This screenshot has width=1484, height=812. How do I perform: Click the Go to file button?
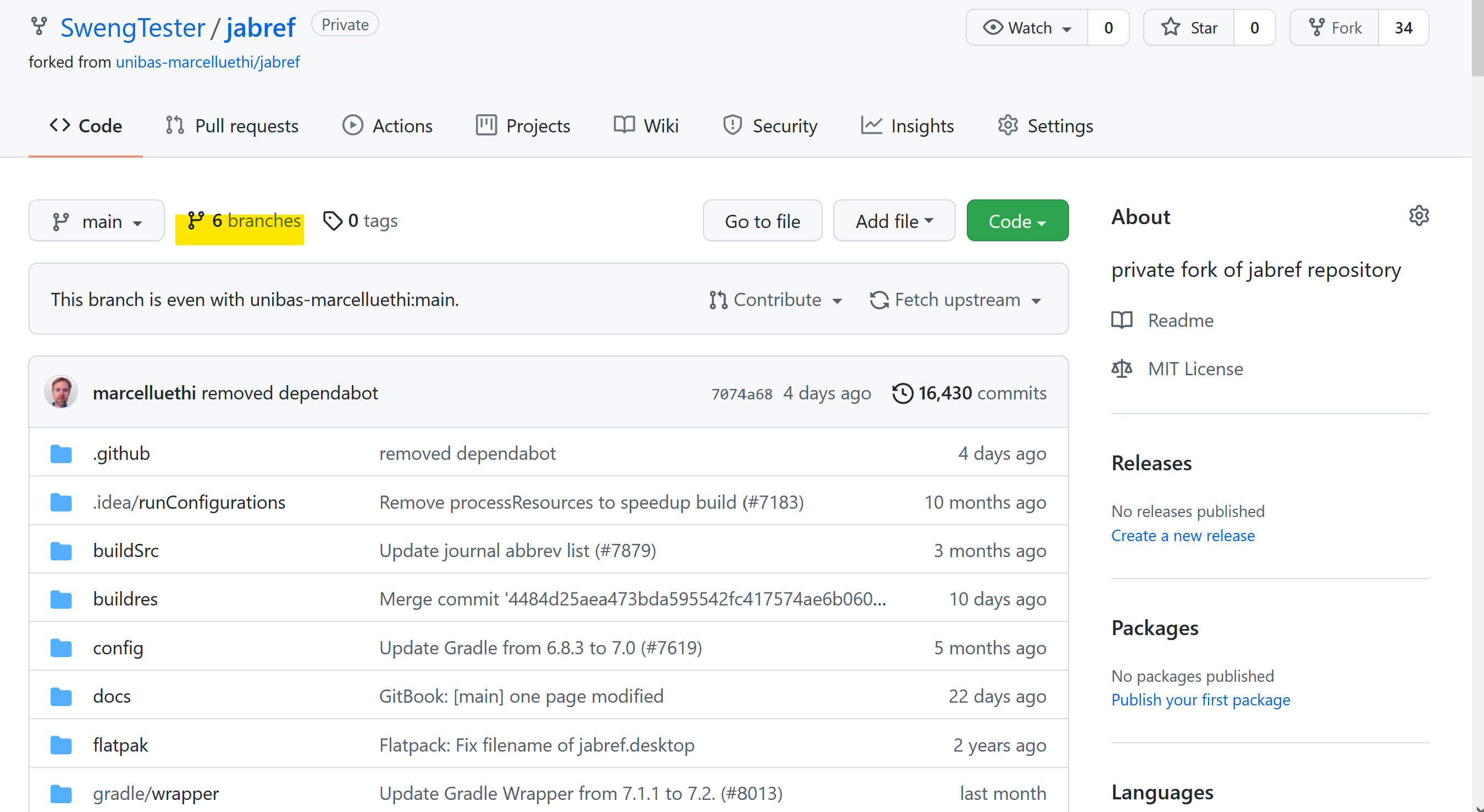click(x=762, y=221)
